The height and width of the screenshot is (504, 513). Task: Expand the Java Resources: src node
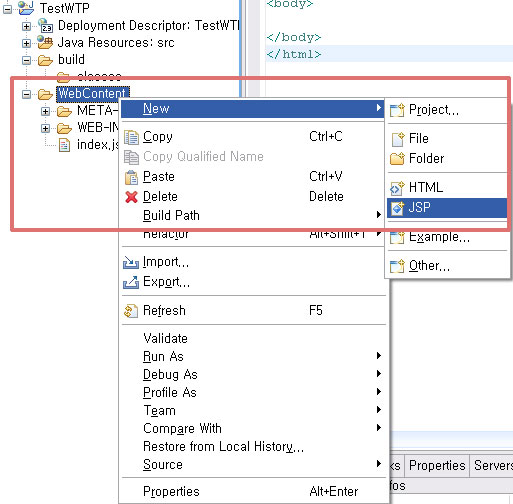click(x=26, y=43)
